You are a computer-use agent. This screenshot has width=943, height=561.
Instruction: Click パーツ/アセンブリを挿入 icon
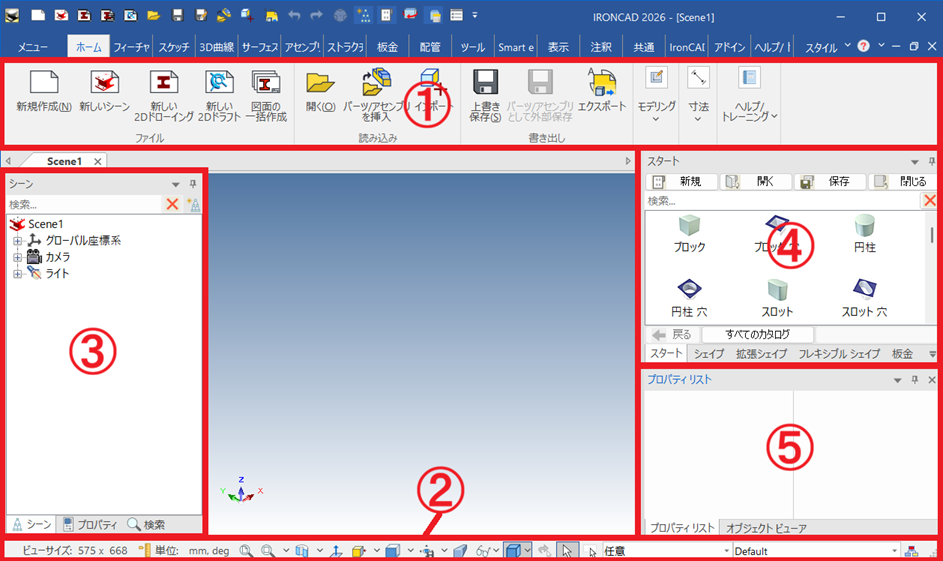[376, 82]
